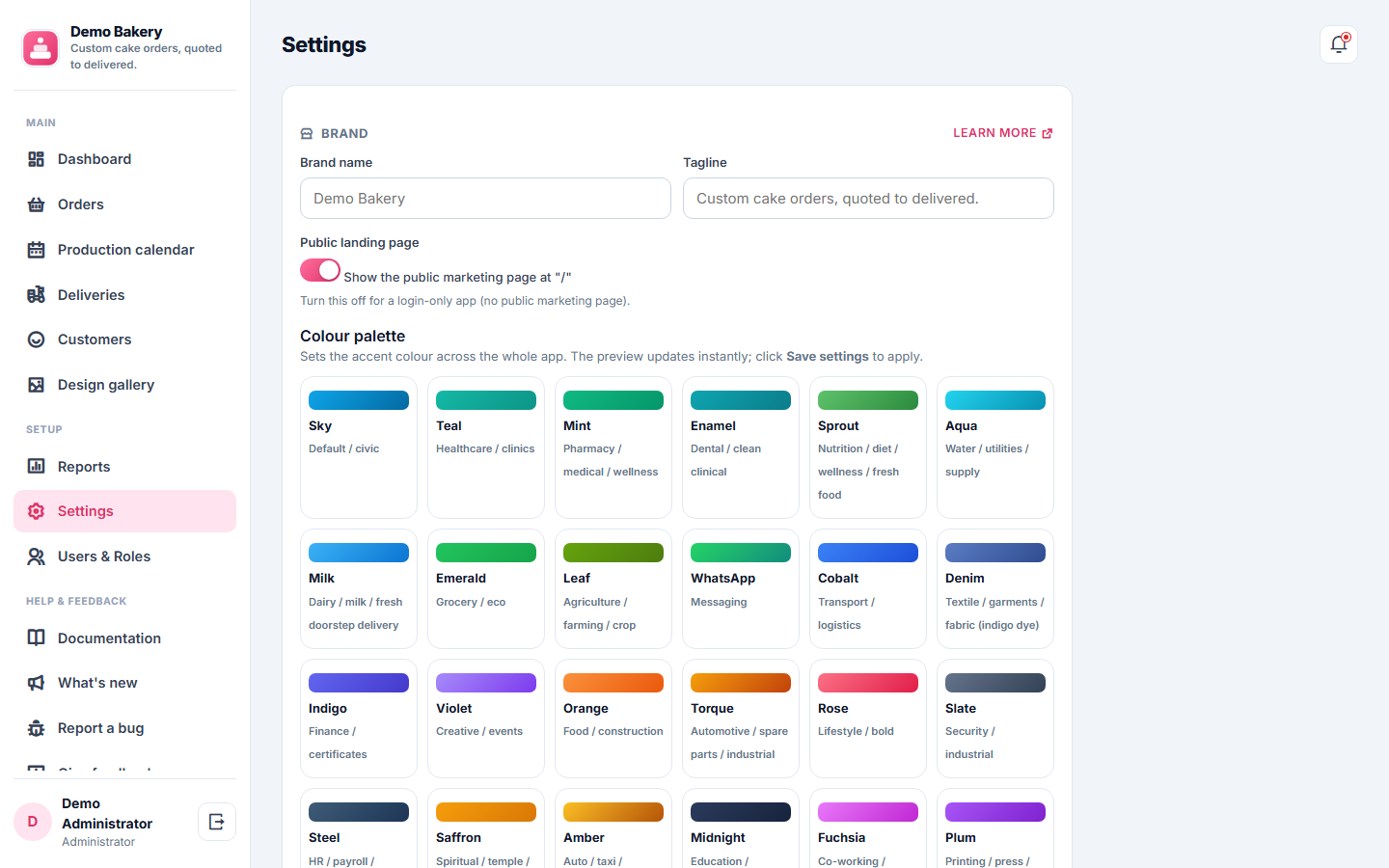This screenshot has height=868, width=1389.
Task: Pick the Sprout colour palette
Action: tap(868, 448)
